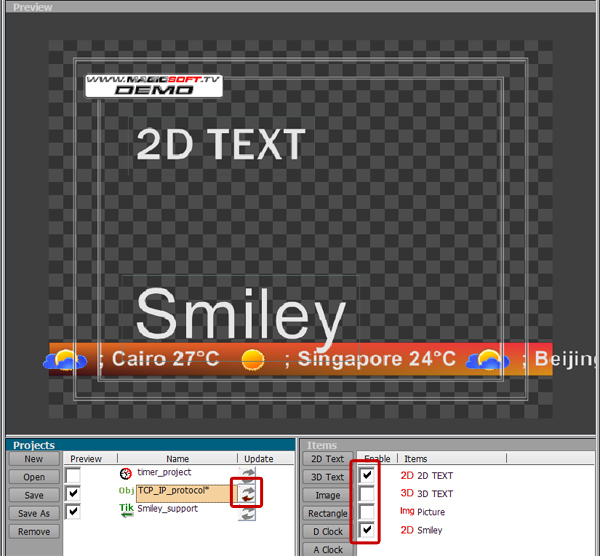Enable the Picture item checkbox
The width and height of the screenshot is (600, 556).
(367, 512)
